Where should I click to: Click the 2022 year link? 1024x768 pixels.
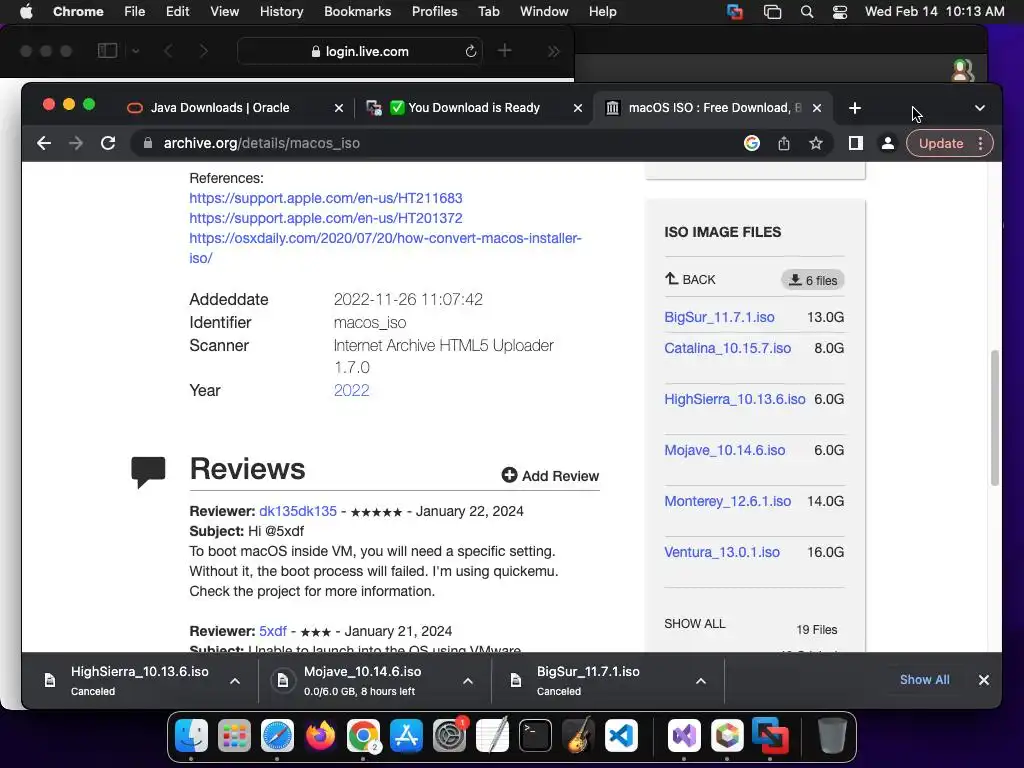point(351,390)
